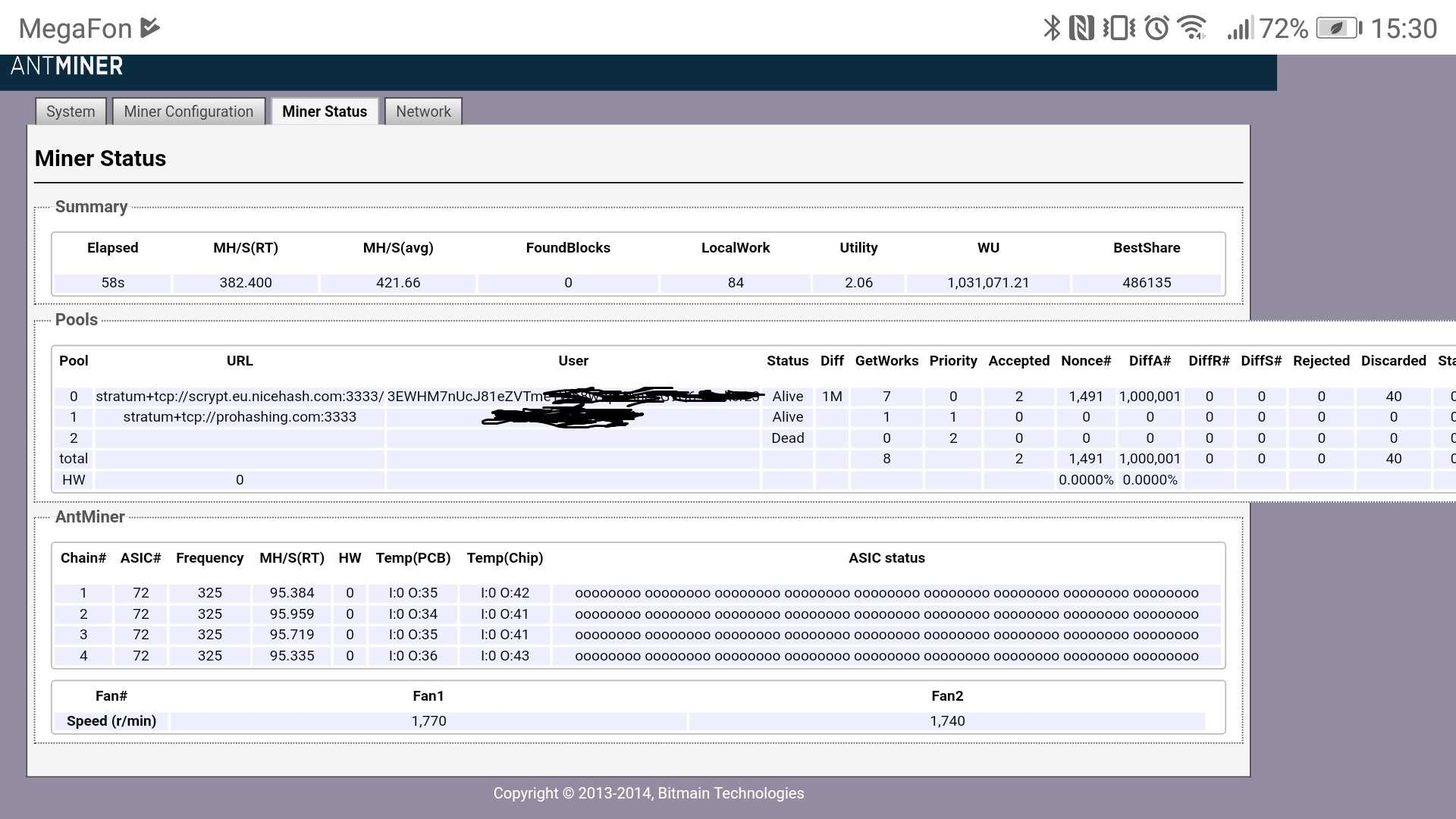Click the Discarded column header
Image resolution: width=1456 pixels, height=819 pixels.
1394,361
